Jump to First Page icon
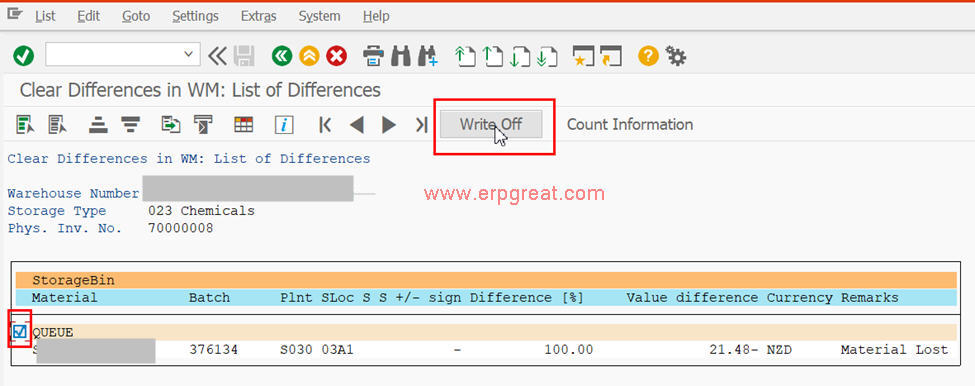This screenshot has height=386, width=975. [464, 57]
